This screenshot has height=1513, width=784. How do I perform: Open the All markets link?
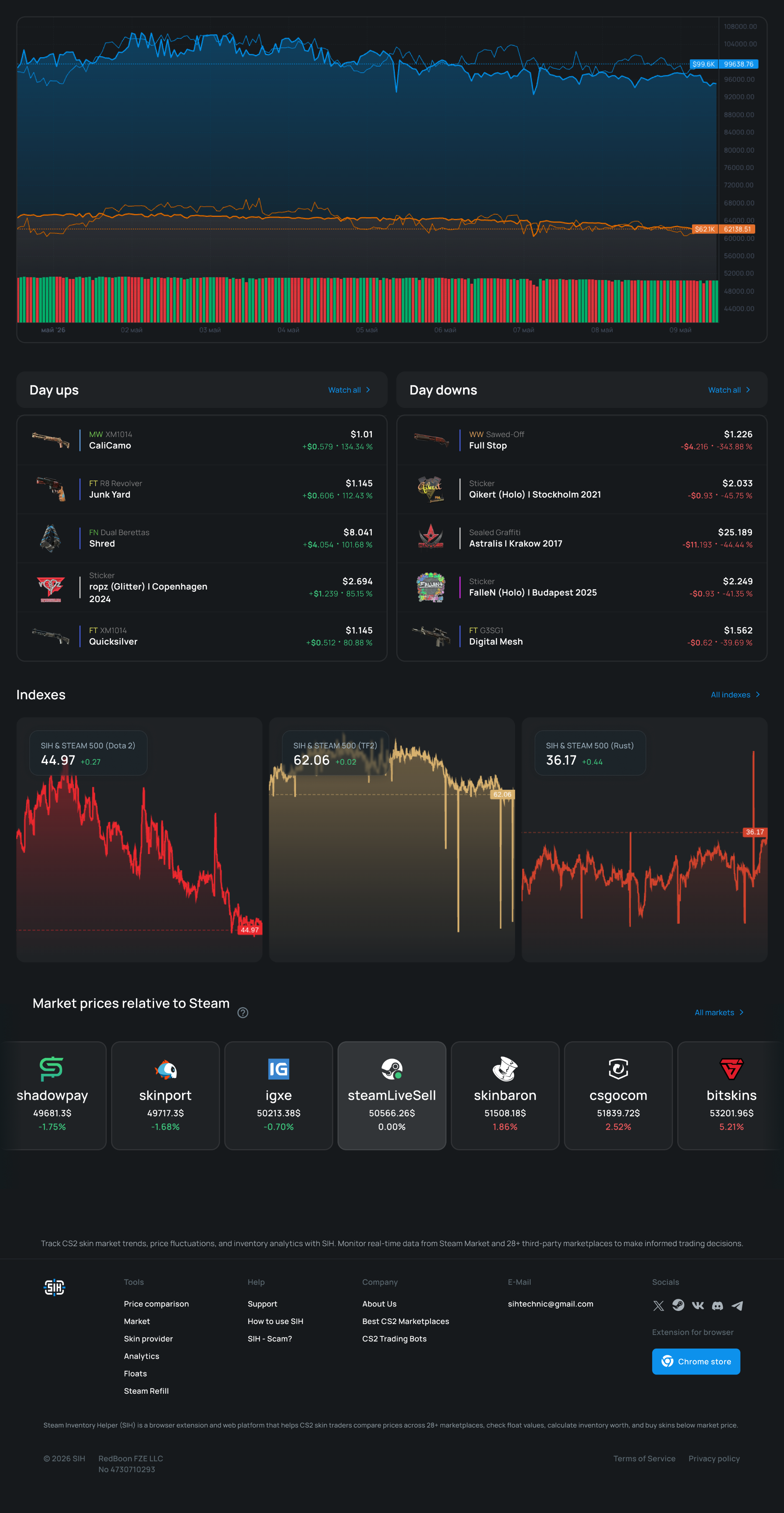[719, 1012]
